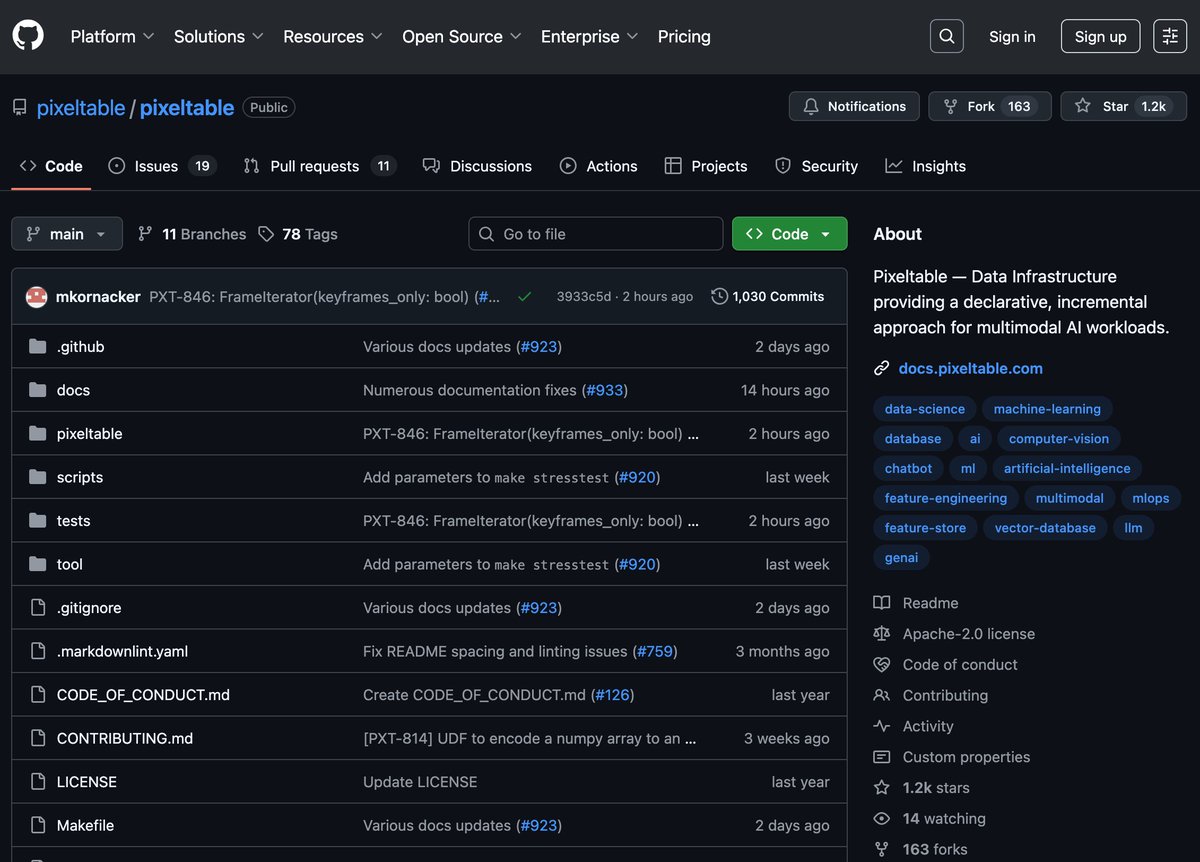View the 14 watching link
Viewport: 1200px width, 862px height.
pos(930,819)
